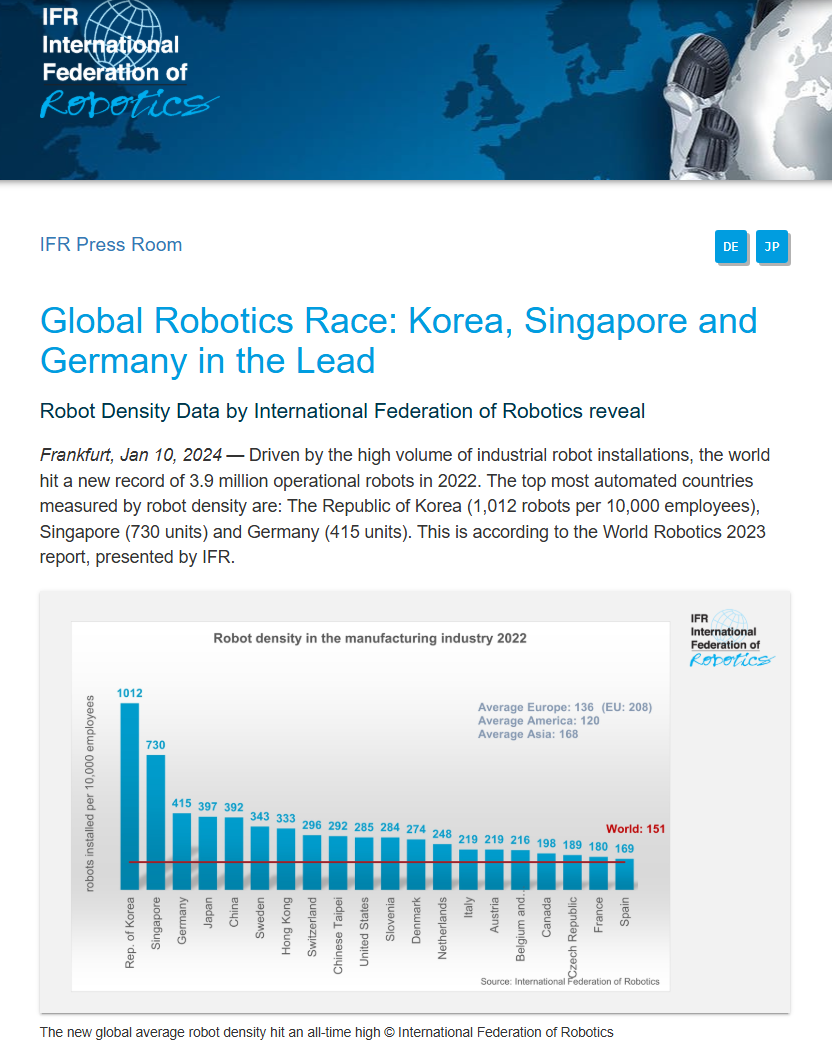Click the chart source attribution text
Viewport: 832px width, 1050px height.
click(x=569, y=982)
